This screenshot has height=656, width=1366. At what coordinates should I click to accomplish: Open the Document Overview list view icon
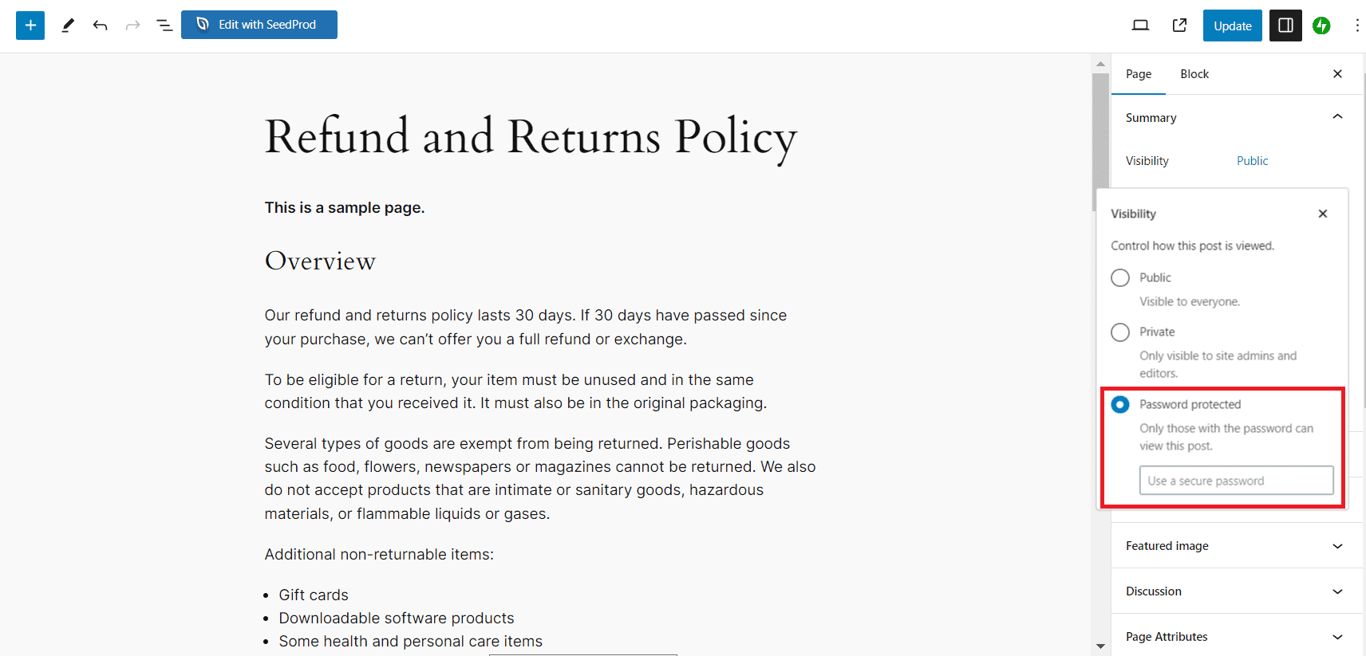[163, 24]
